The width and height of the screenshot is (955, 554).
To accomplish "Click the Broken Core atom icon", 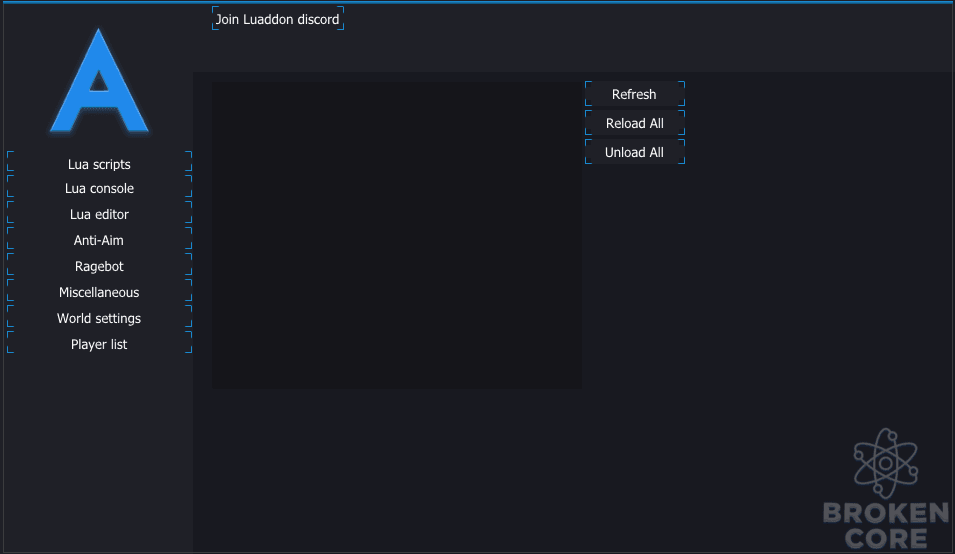I will point(886,463).
